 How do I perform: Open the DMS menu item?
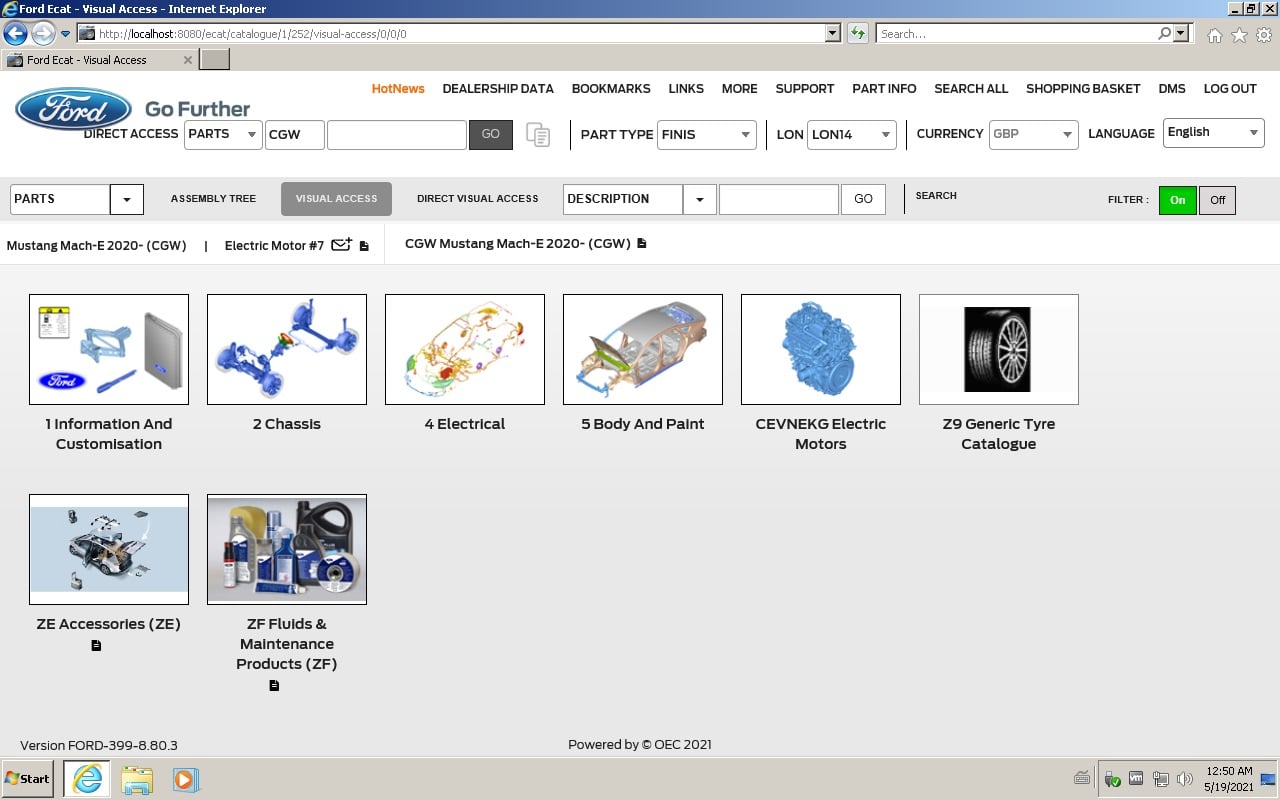1172,88
